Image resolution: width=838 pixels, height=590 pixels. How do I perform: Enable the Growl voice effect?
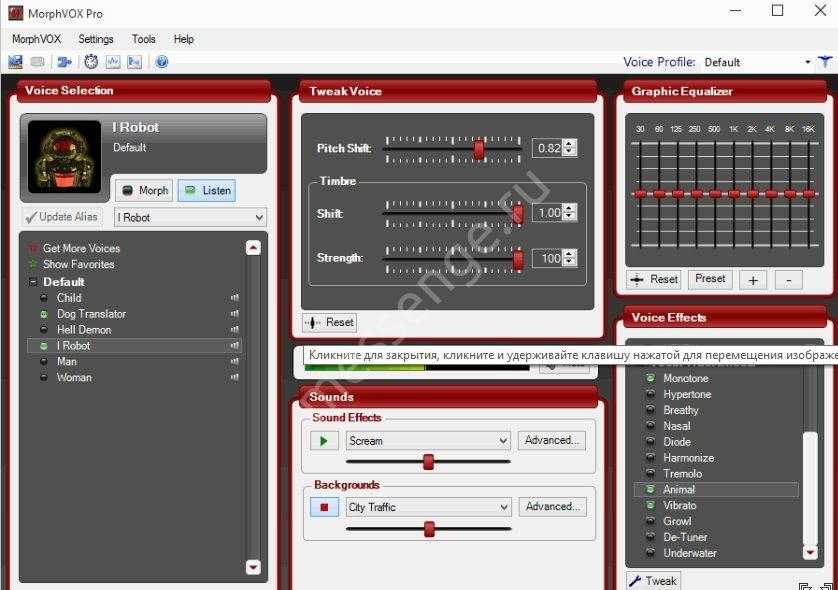point(677,521)
